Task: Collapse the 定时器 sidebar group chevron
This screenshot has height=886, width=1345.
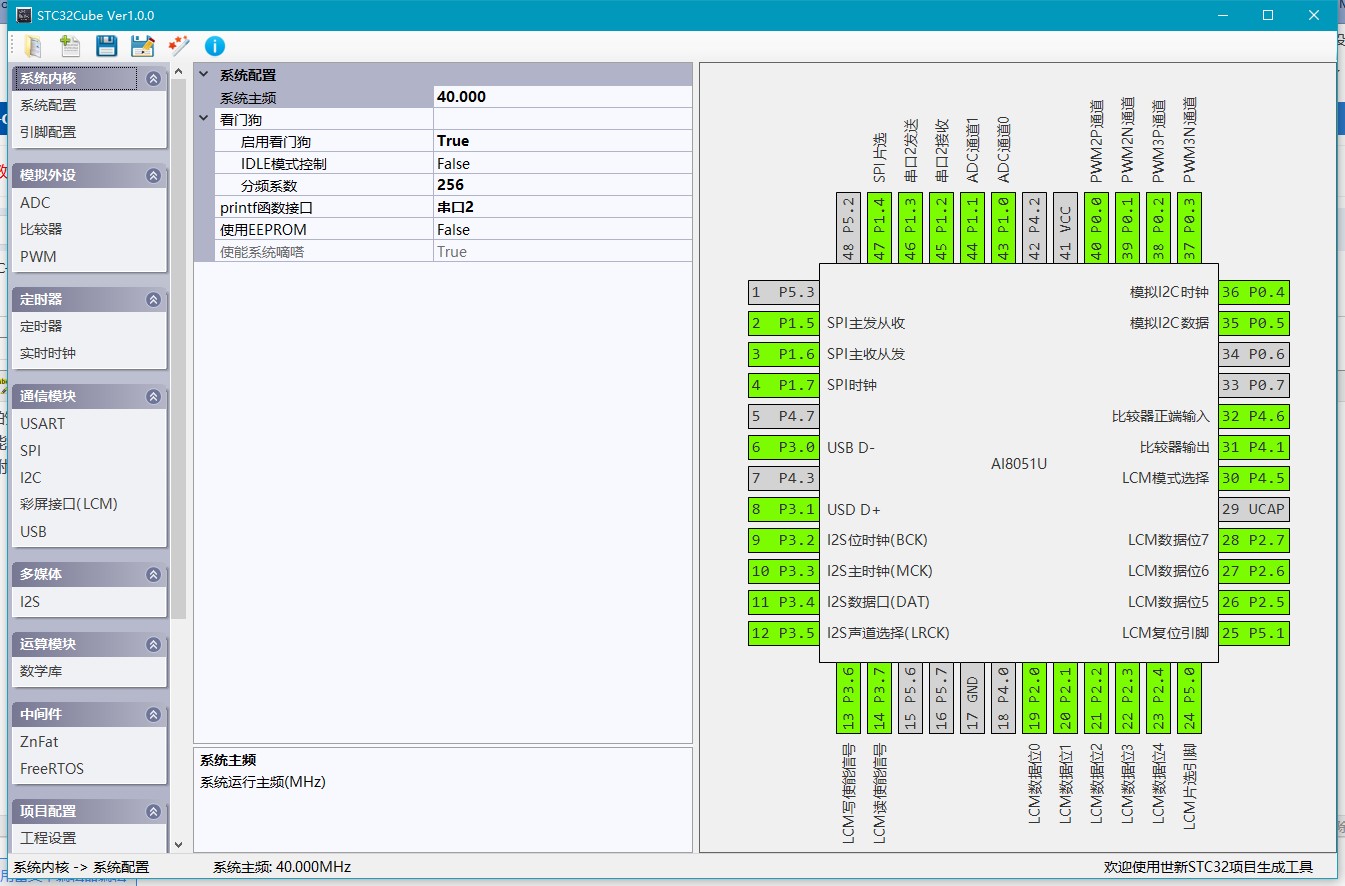Action: click(x=153, y=299)
